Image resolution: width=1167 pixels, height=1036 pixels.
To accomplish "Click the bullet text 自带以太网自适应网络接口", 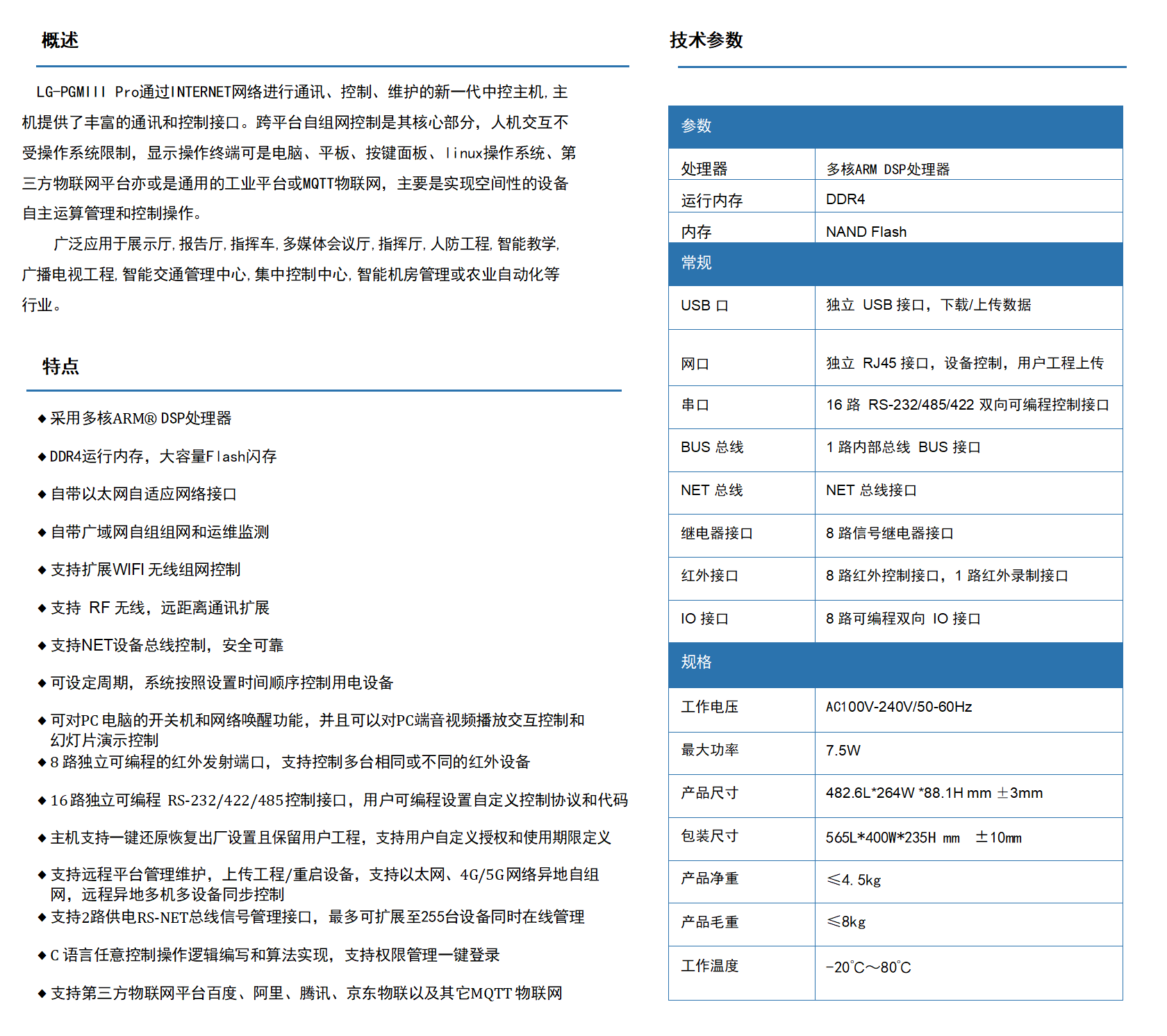I will coord(144,494).
